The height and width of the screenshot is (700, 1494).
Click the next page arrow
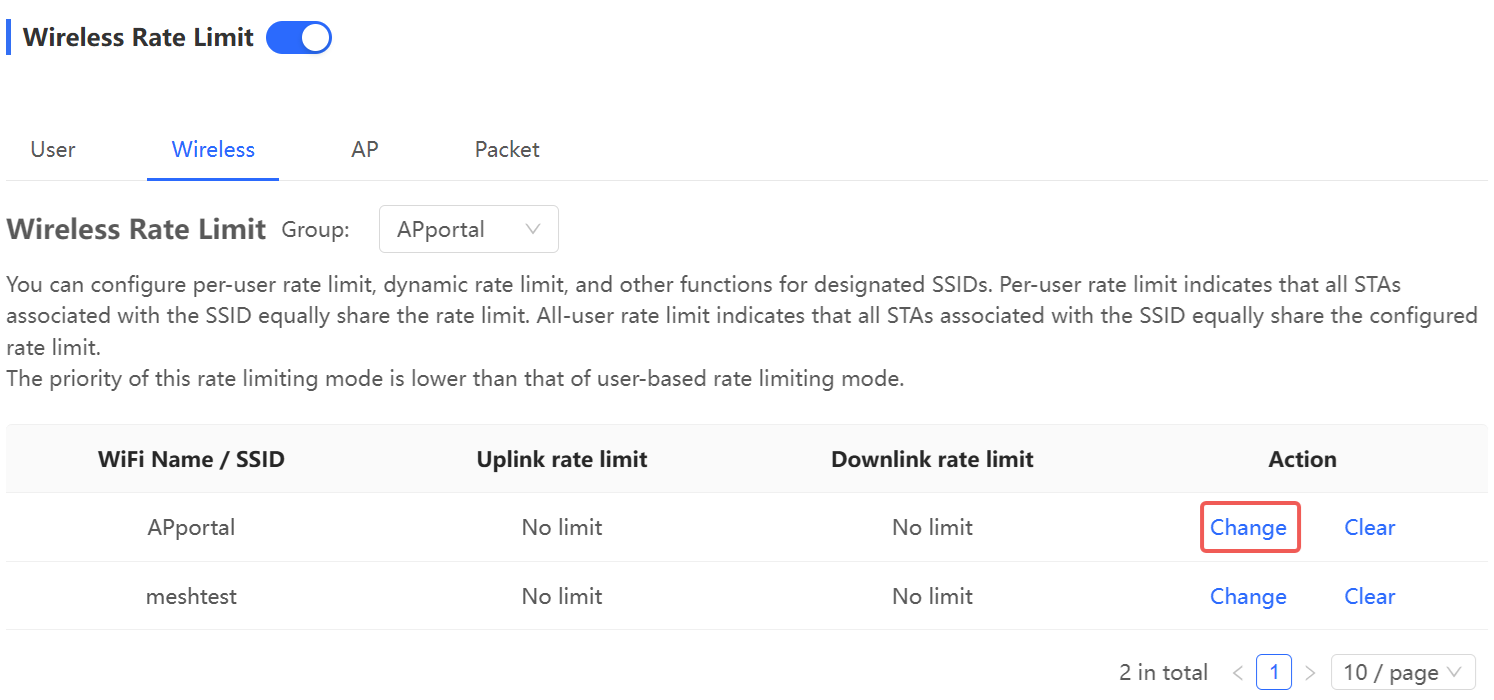pyautogui.click(x=1310, y=673)
